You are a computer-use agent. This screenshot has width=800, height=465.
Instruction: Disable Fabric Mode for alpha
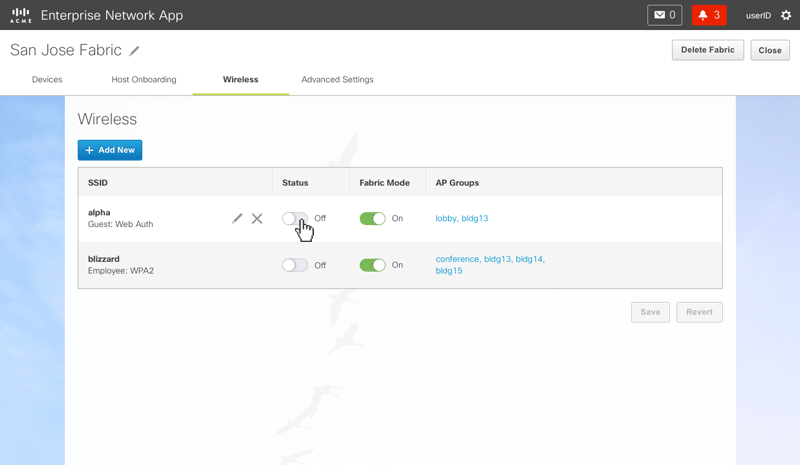[372, 218]
